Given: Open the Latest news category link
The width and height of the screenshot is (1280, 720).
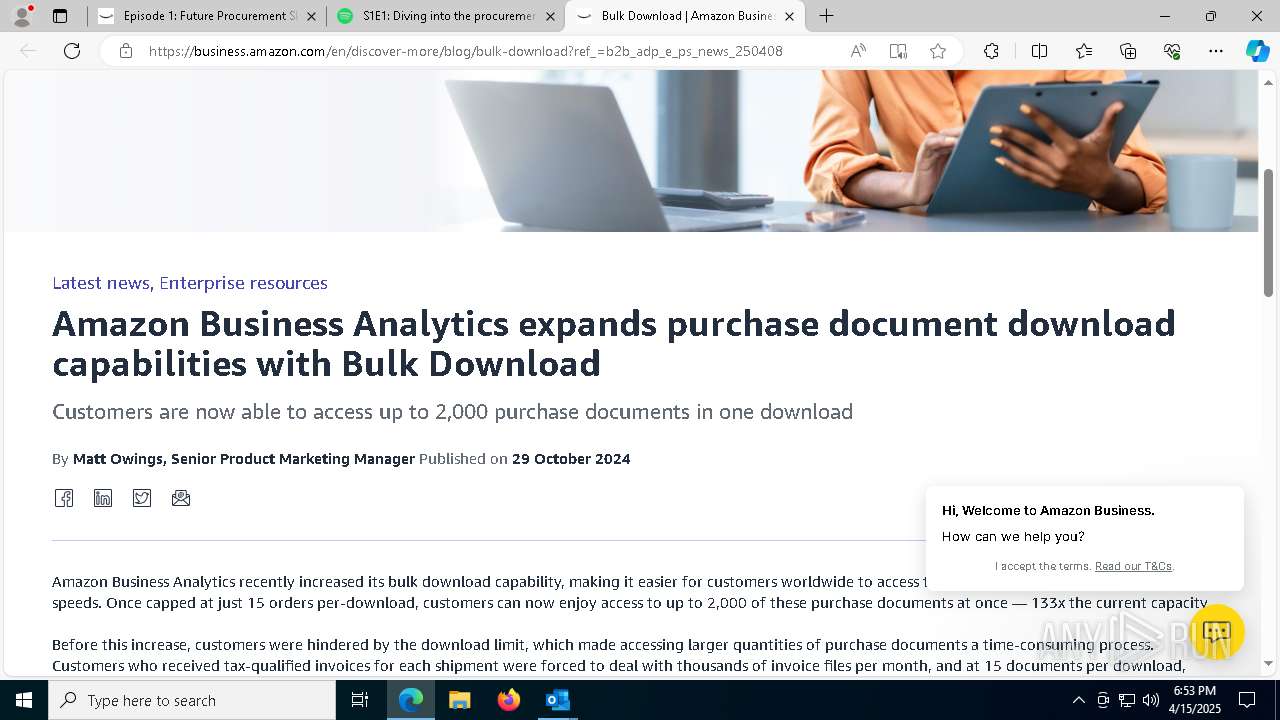Looking at the screenshot, I should point(101,283).
